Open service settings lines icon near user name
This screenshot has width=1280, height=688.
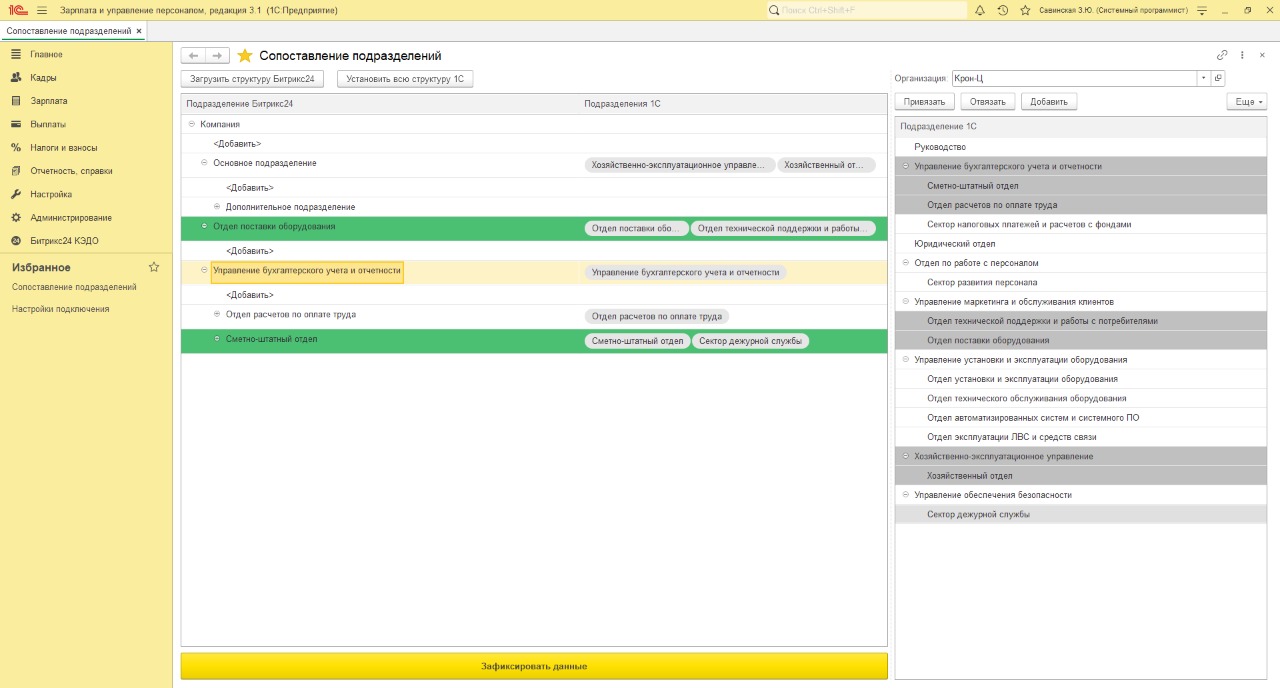pyautogui.click(x=1201, y=10)
